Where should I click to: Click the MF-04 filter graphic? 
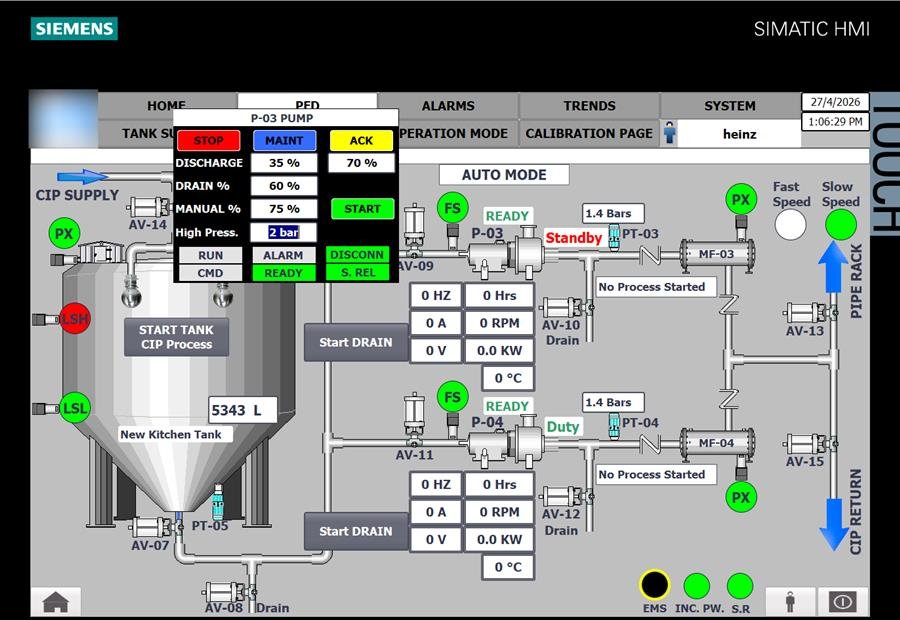[x=716, y=443]
